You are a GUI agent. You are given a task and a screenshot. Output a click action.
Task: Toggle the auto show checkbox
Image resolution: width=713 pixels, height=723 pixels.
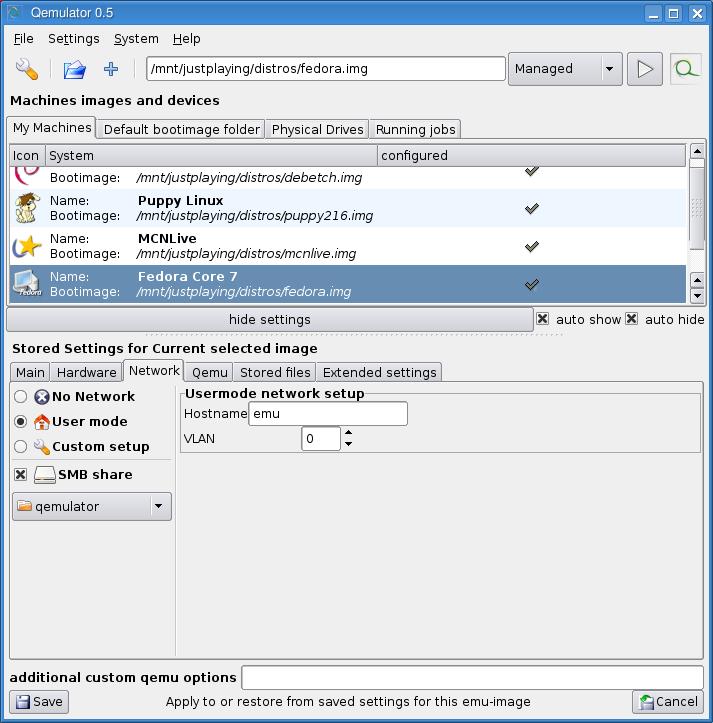542,319
